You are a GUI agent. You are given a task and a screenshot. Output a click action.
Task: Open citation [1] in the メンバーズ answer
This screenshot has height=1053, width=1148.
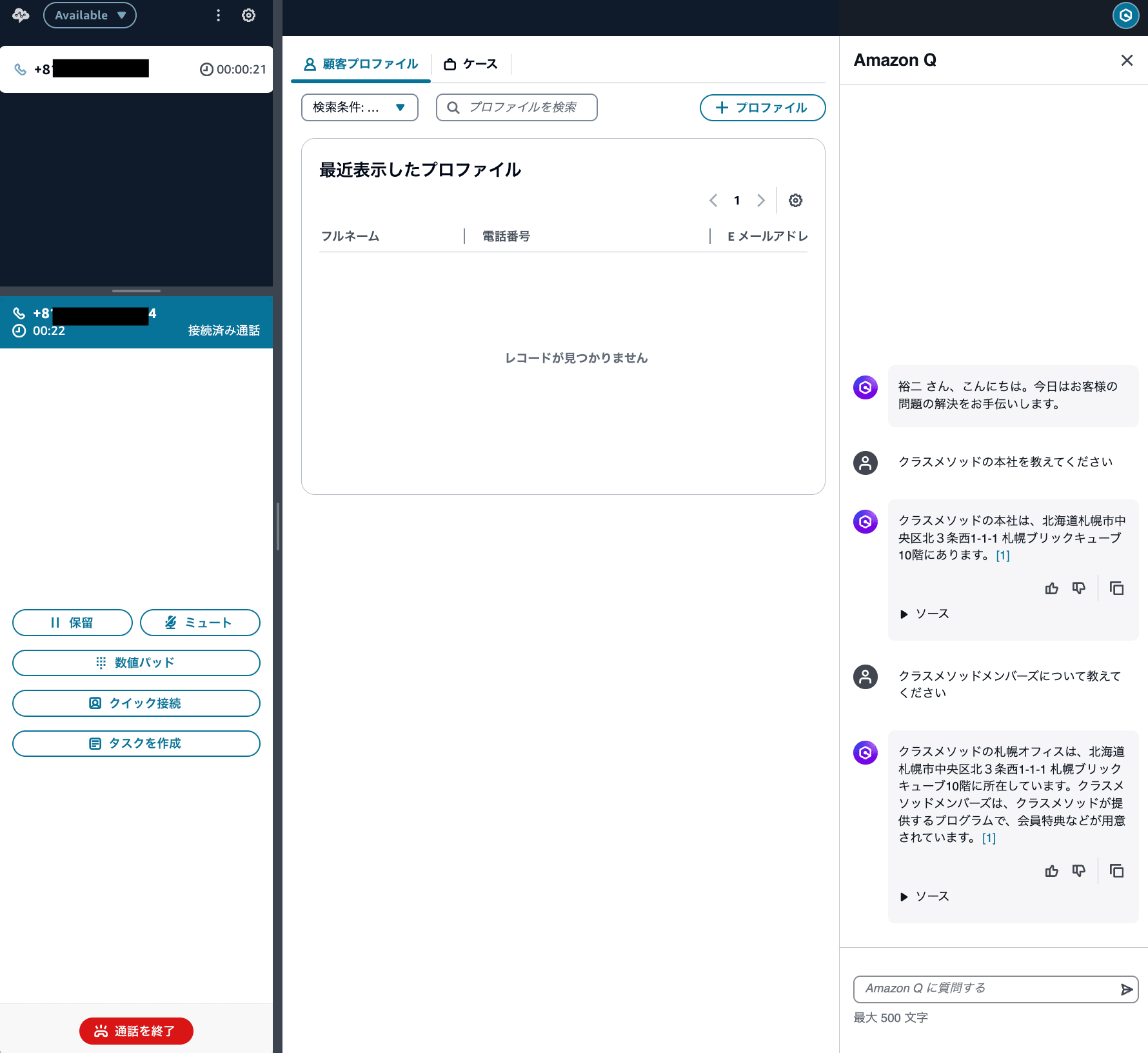coord(989,838)
